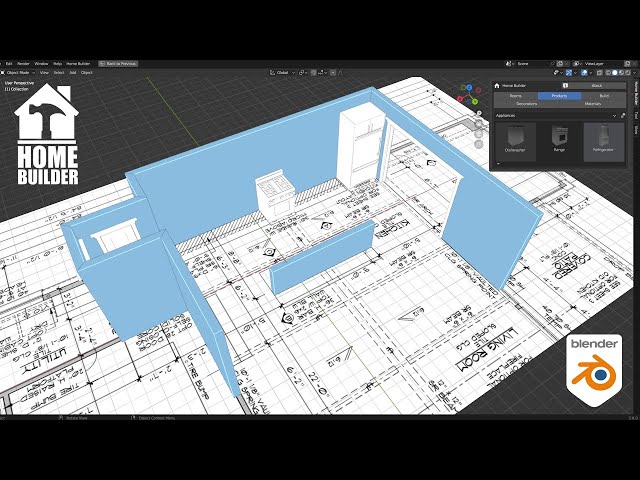Open the viewport Add menu
640x480 pixels.
[73, 73]
